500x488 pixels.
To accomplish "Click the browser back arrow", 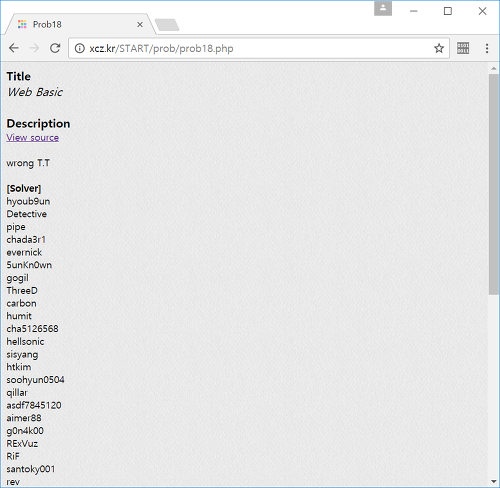I will (x=14, y=48).
